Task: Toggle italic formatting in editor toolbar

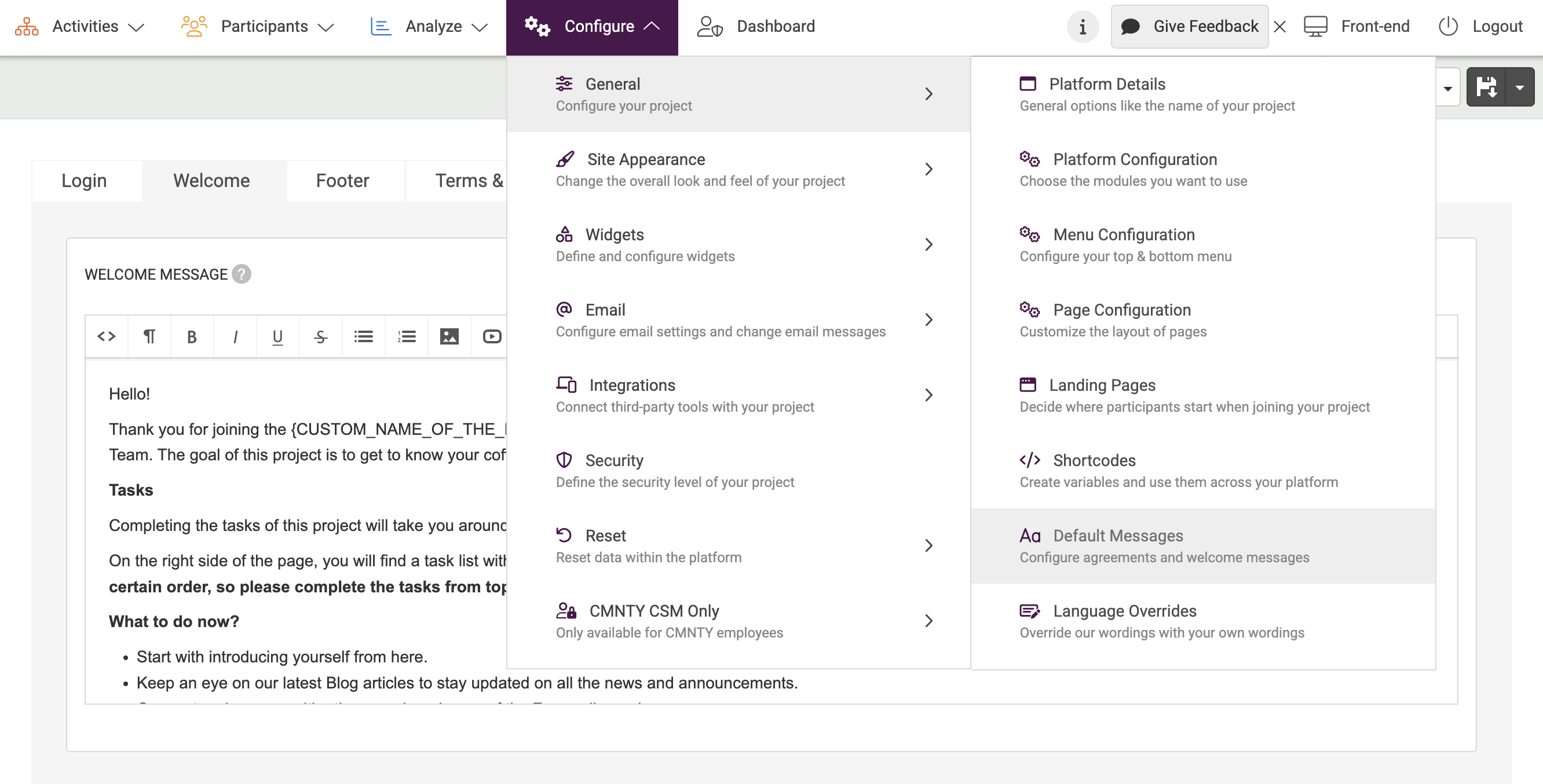Action: tap(235, 336)
